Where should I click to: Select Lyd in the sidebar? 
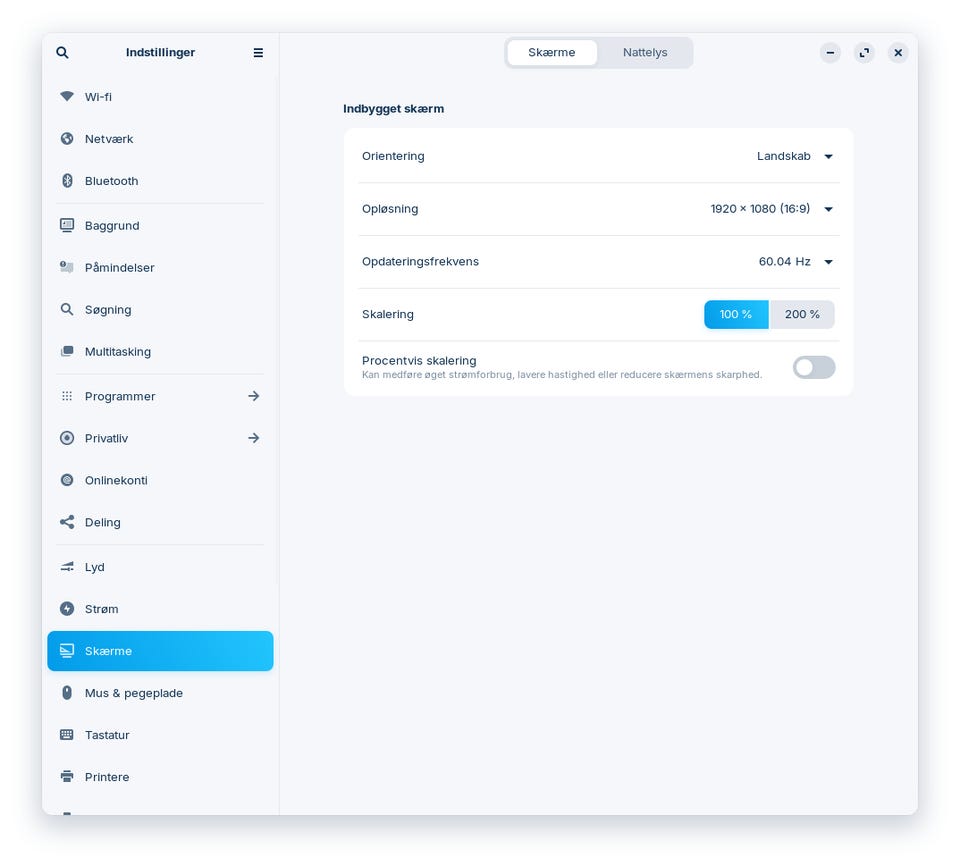pos(160,567)
